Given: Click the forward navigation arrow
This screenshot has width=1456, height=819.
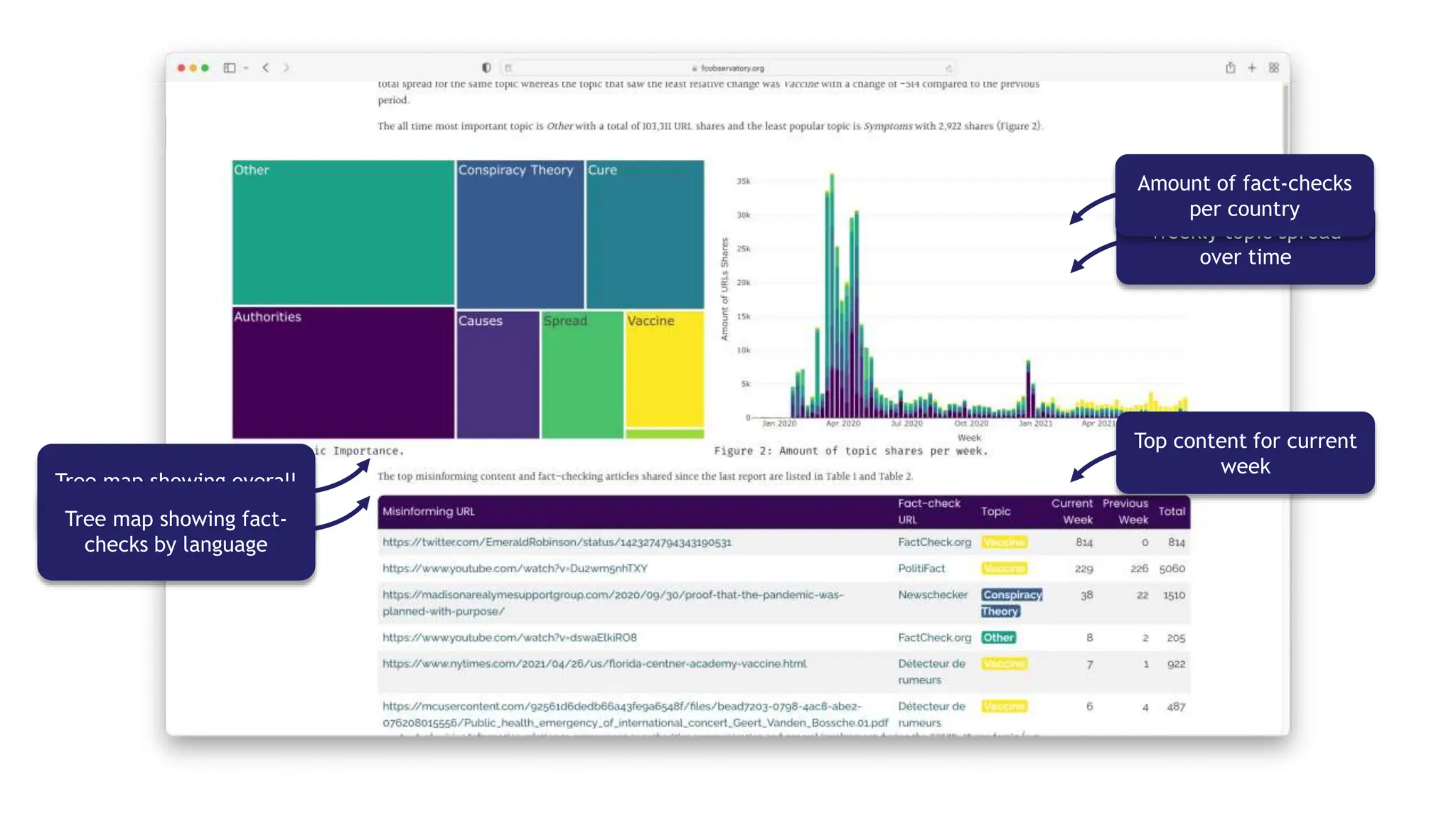Looking at the screenshot, I should (287, 68).
